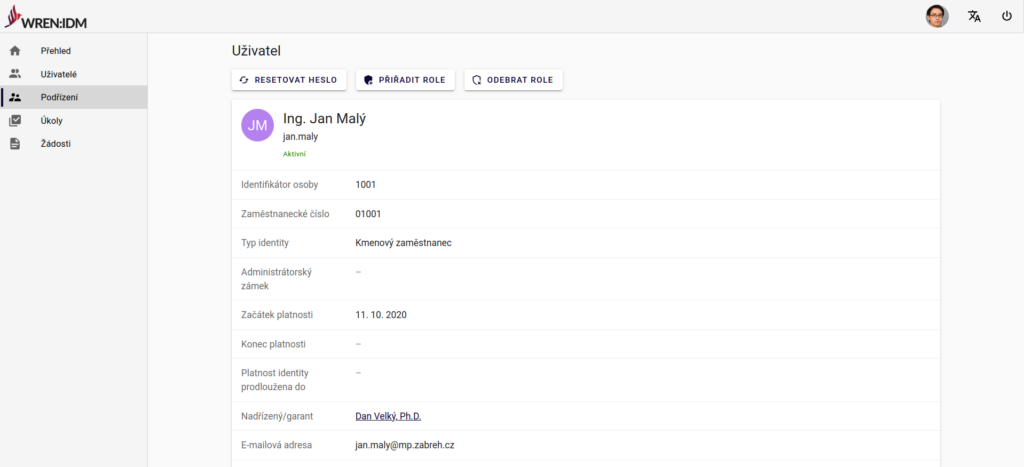The width and height of the screenshot is (1024, 467).
Task: Click the Přiřadit role button
Action: pos(406,80)
